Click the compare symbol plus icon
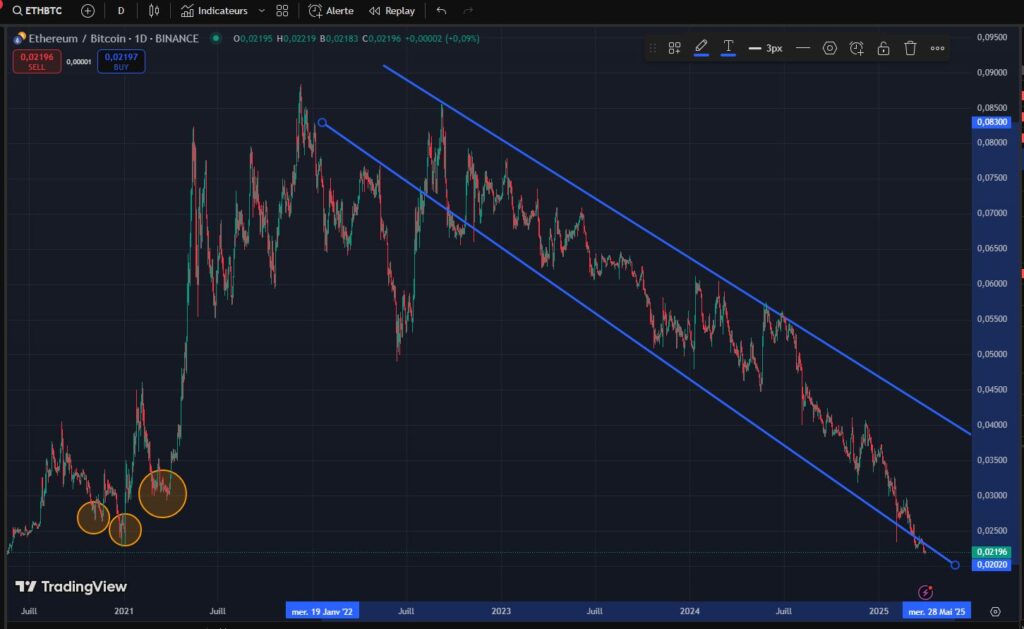Screen dimensions: 1024x629 [x=88, y=11]
